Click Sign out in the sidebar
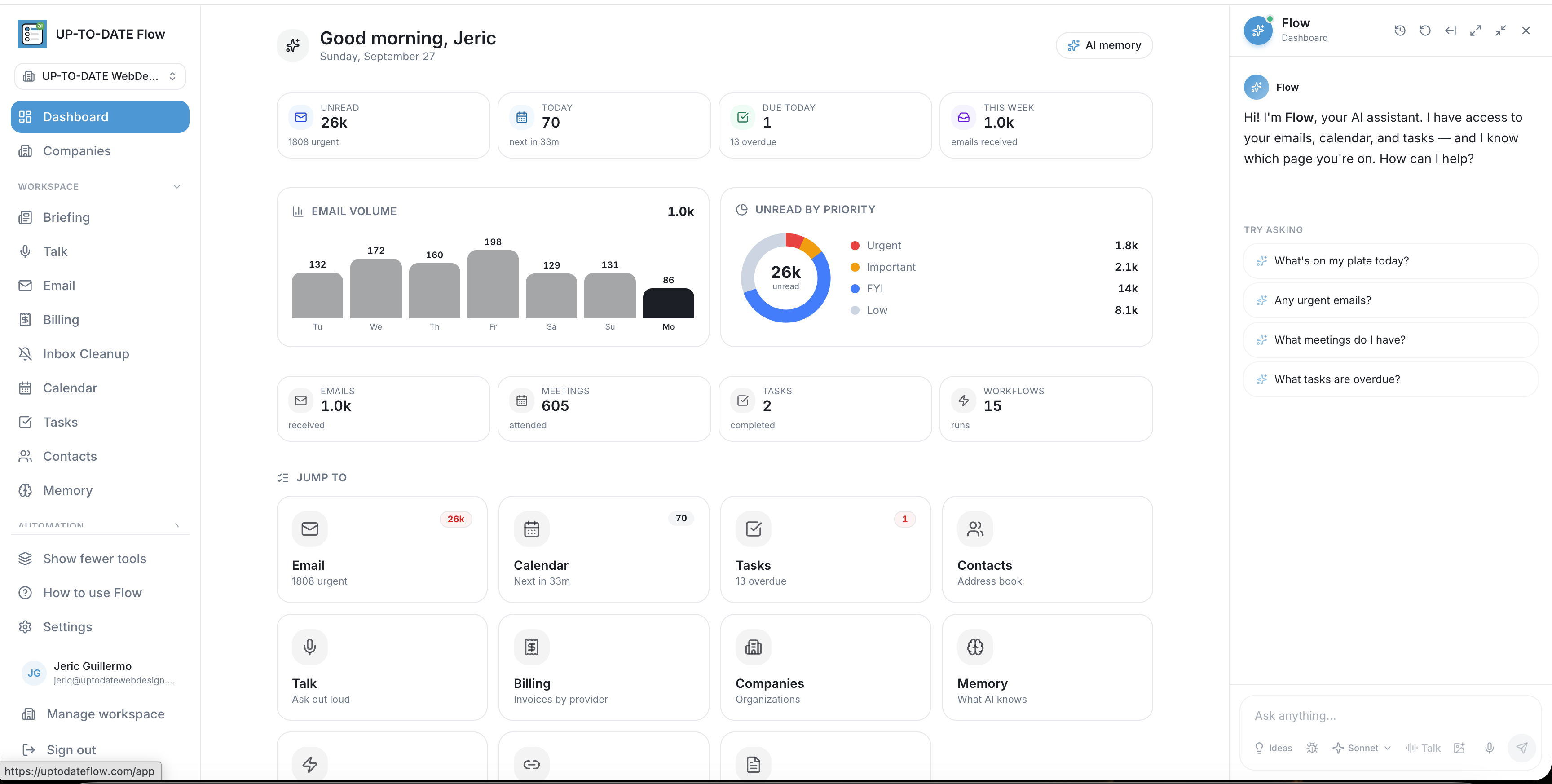1552x784 pixels. tap(100, 750)
